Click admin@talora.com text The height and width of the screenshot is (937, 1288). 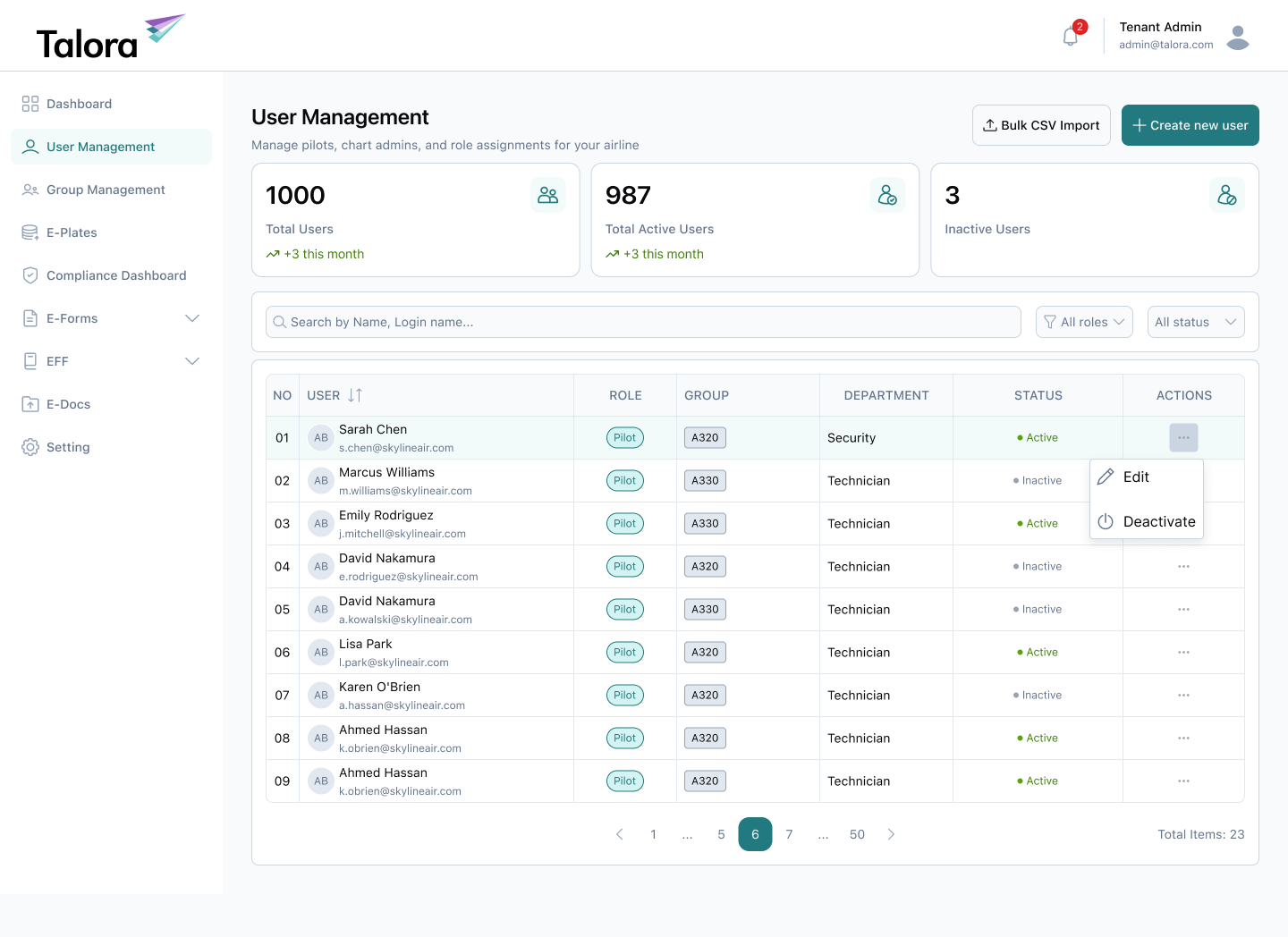(x=1166, y=45)
